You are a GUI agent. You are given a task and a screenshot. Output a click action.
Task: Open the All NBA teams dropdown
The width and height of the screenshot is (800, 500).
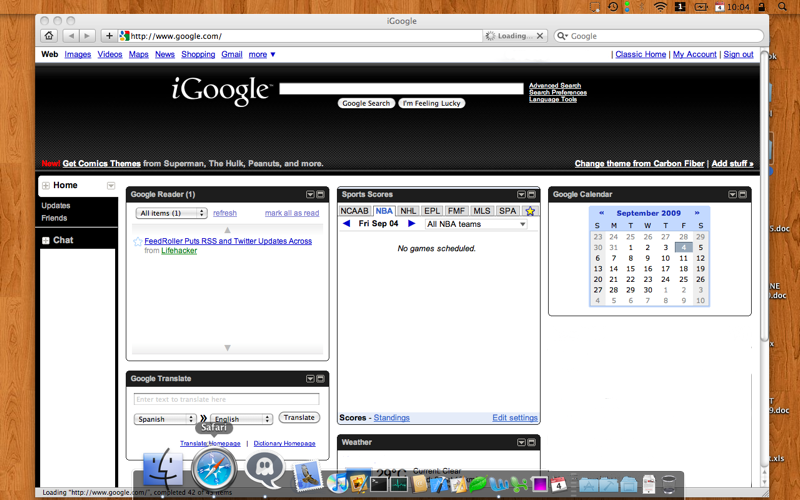476,224
